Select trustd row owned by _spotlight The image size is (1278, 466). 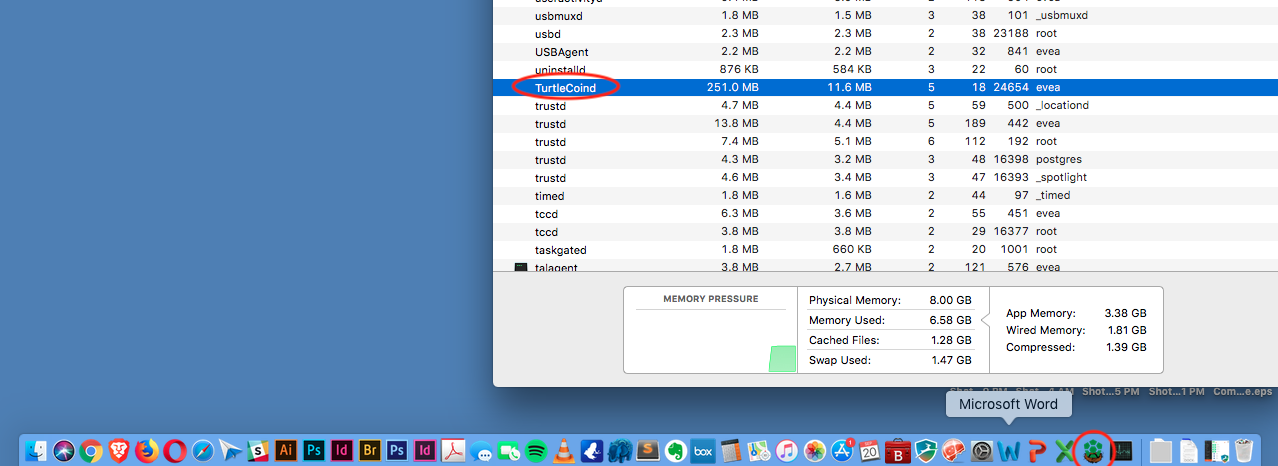(886, 178)
